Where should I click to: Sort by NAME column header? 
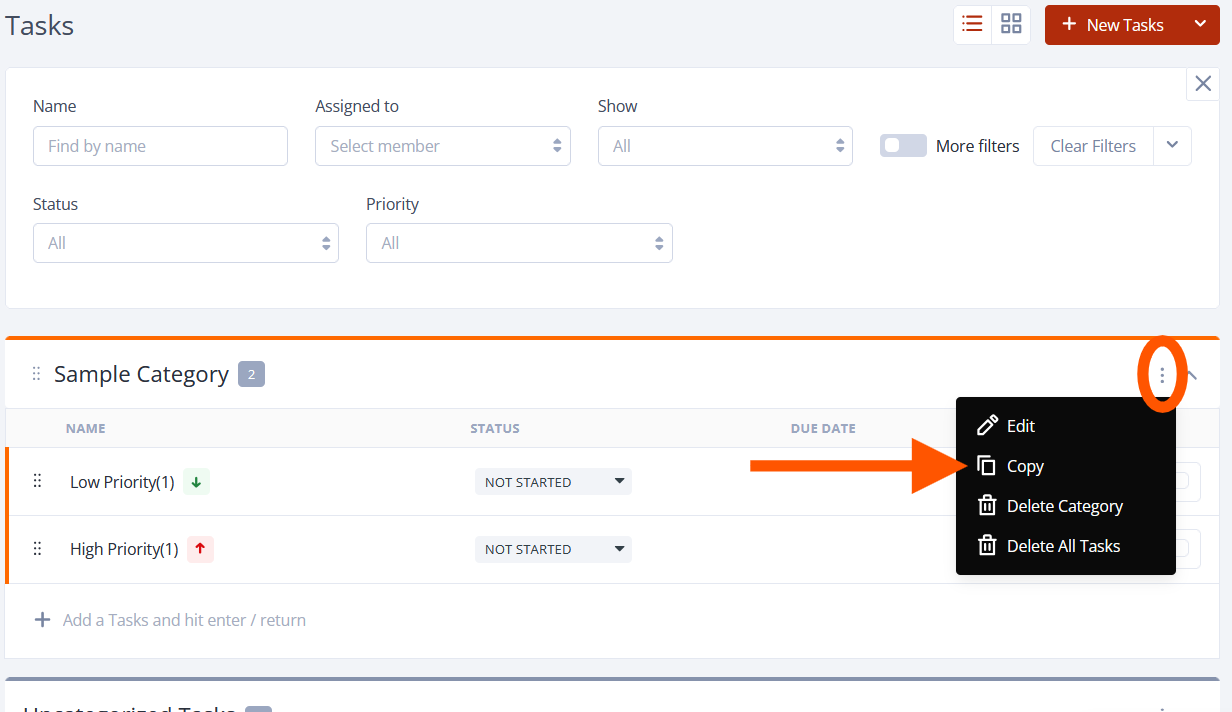[86, 428]
